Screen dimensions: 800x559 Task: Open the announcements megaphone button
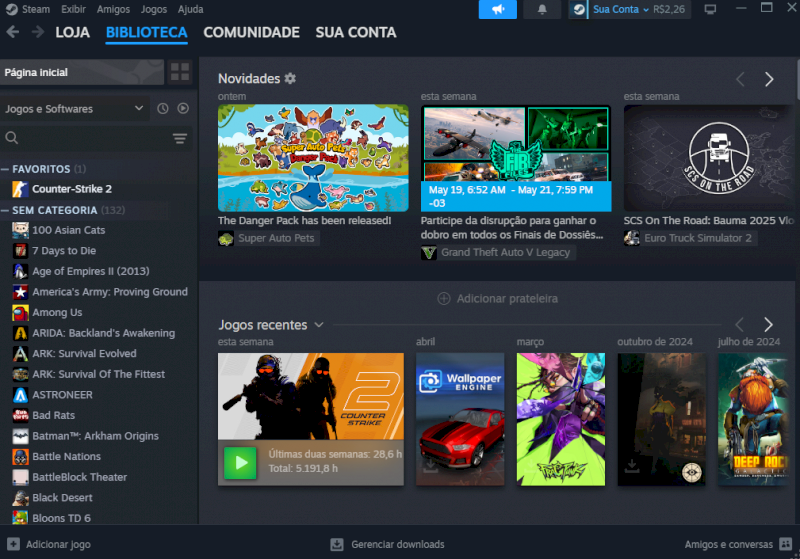pos(497,9)
